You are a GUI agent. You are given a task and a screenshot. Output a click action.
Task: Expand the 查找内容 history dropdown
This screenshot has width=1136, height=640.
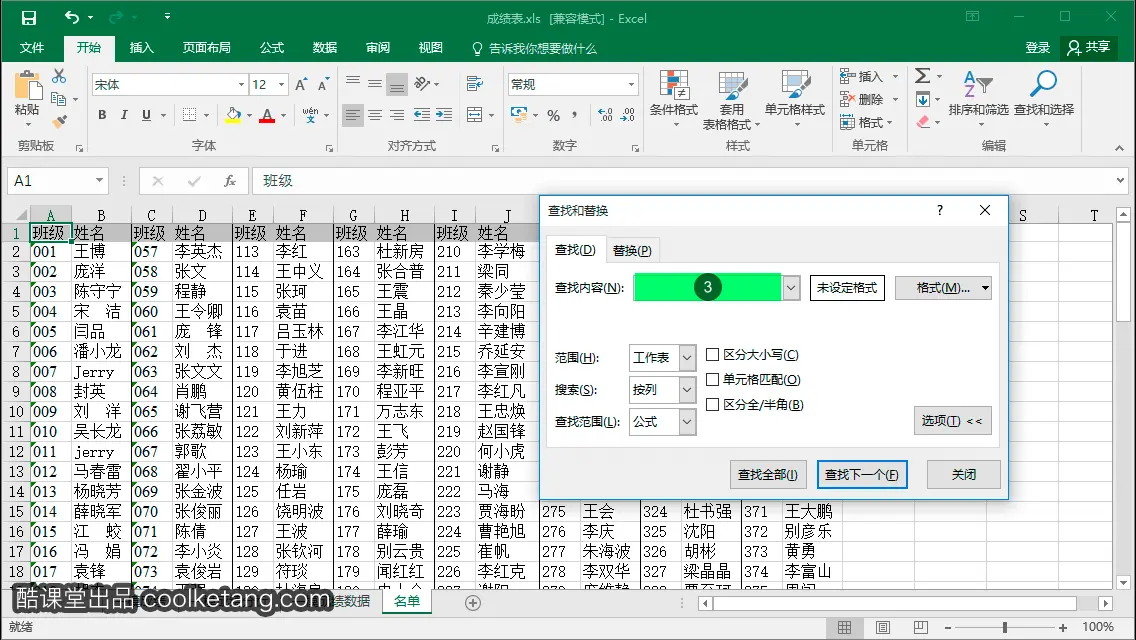790,288
